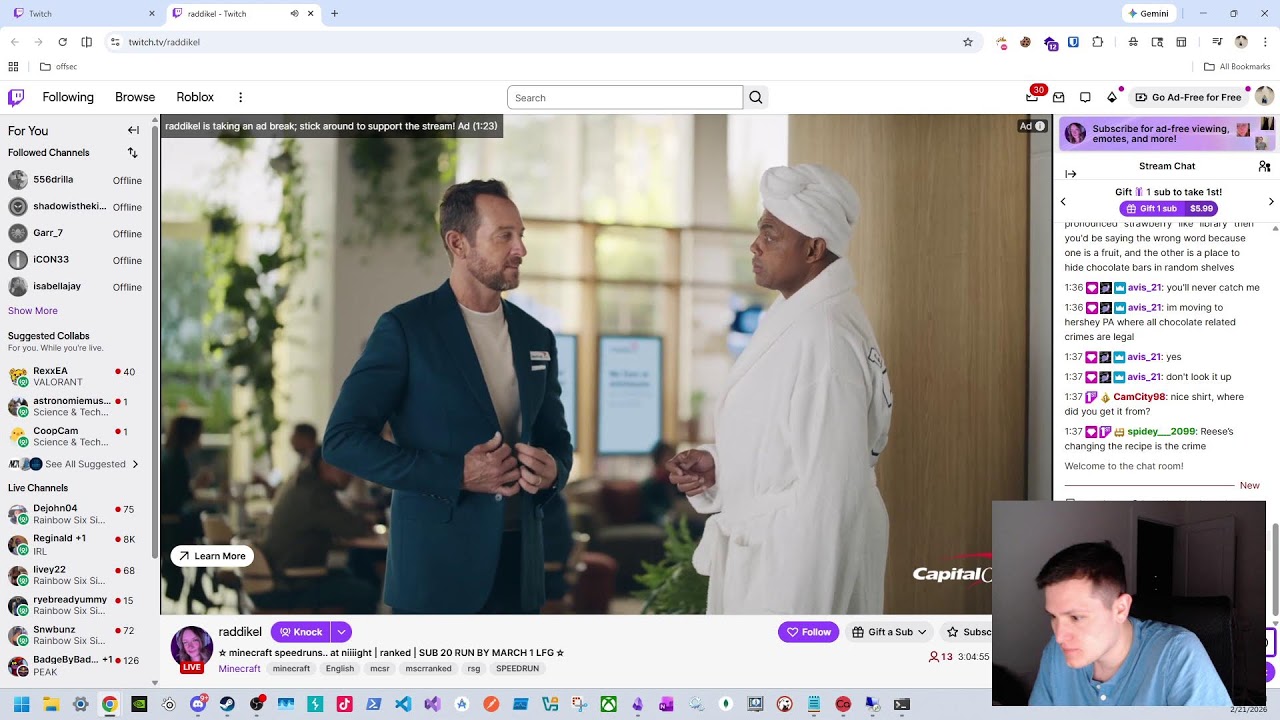This screenshot has height=720, width=1280.
Task: Open All Bookmarks folder
Action: pos(1237,67)
